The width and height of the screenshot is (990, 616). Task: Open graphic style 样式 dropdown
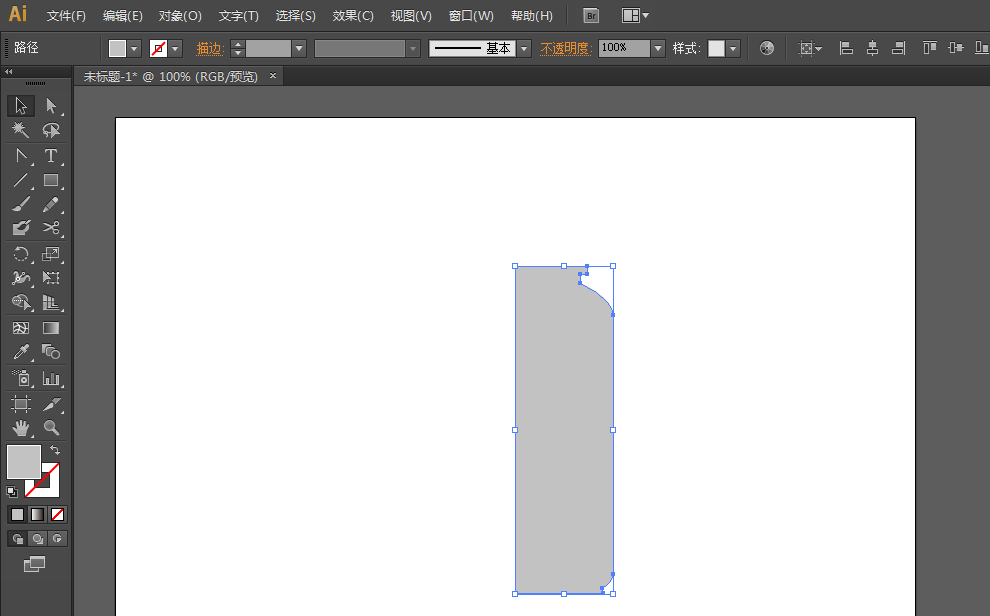pos(733,49)
